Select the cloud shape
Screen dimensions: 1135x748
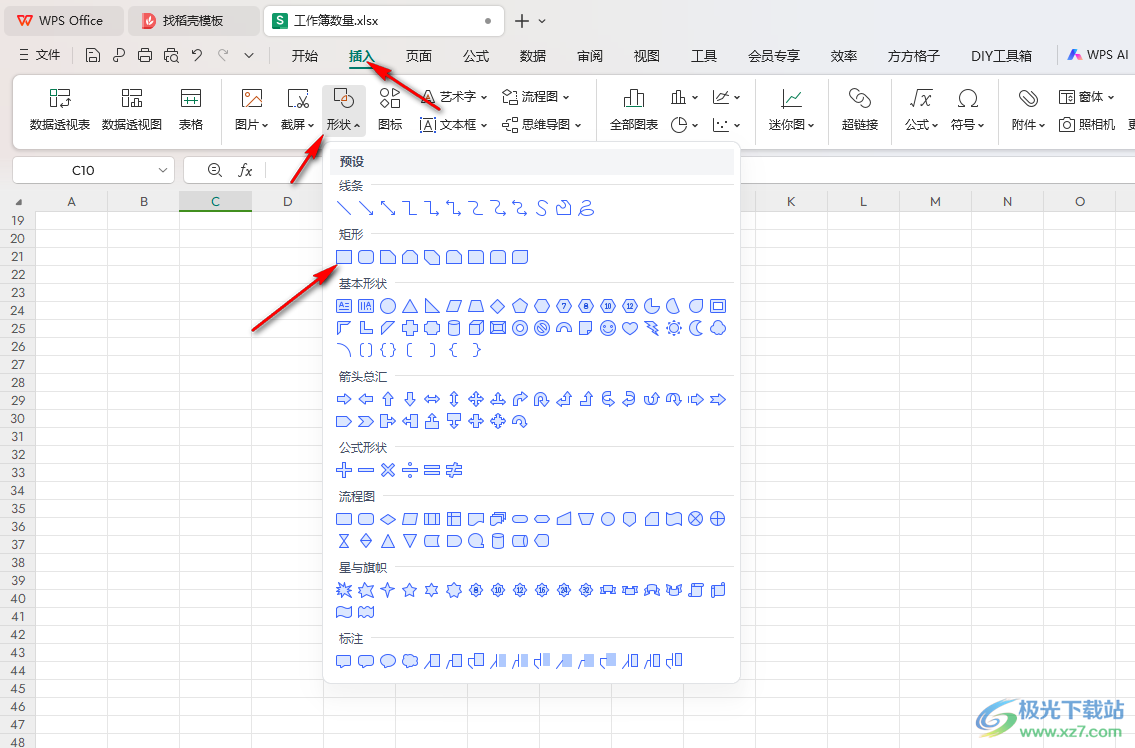point(717,328)
